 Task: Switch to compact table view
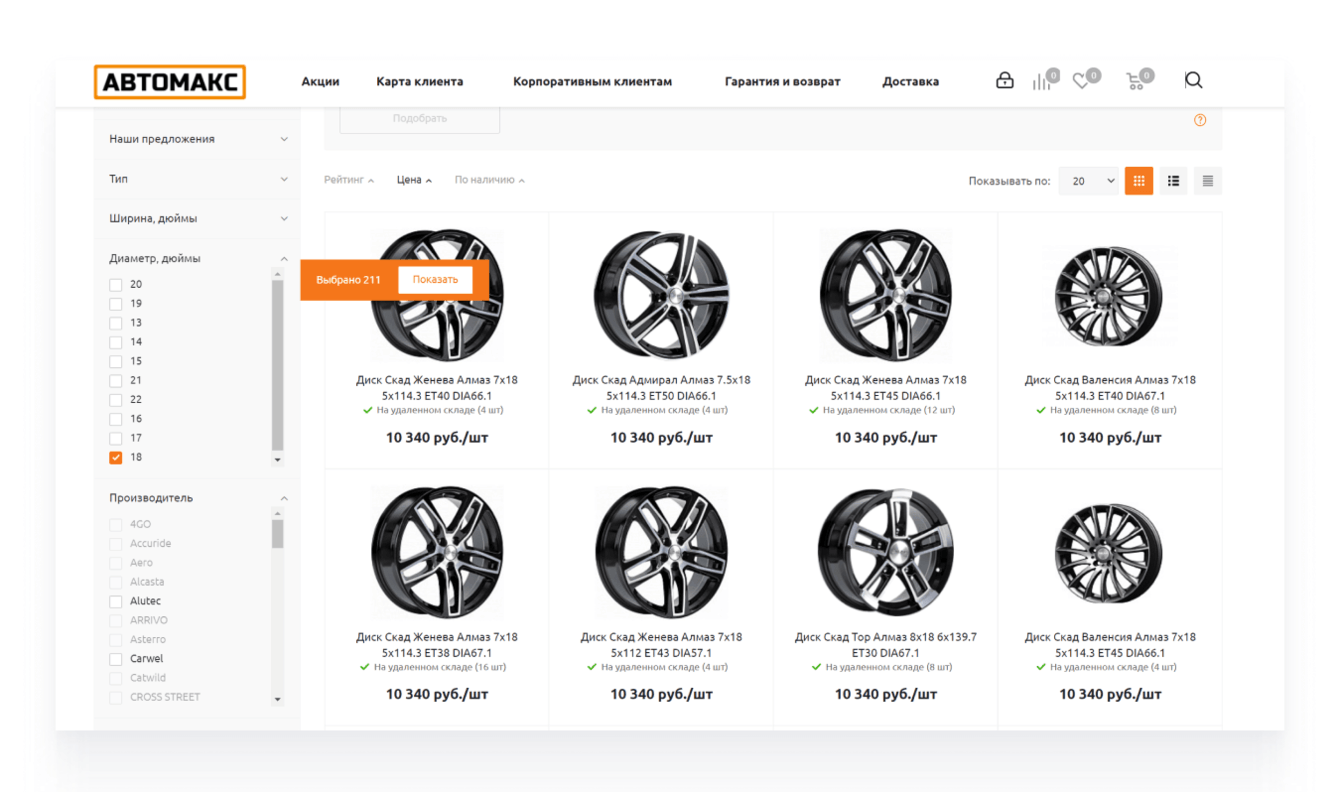coord(1207,181)
